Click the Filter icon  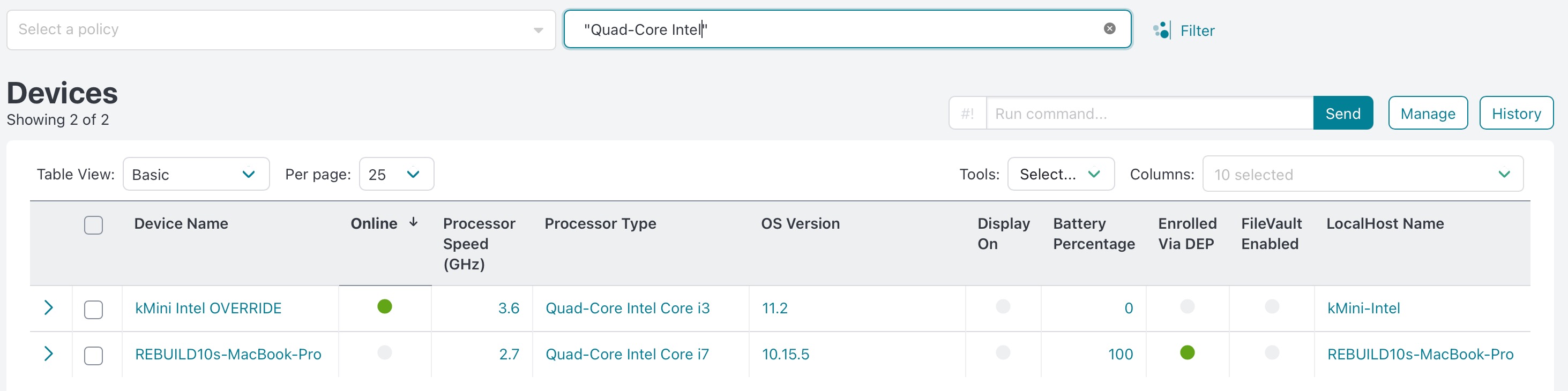1161,31
